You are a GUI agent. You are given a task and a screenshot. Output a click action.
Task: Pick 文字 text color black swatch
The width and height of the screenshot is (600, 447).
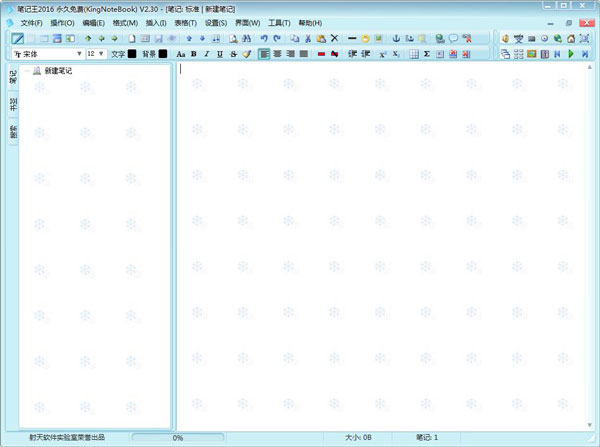point(132,54)
